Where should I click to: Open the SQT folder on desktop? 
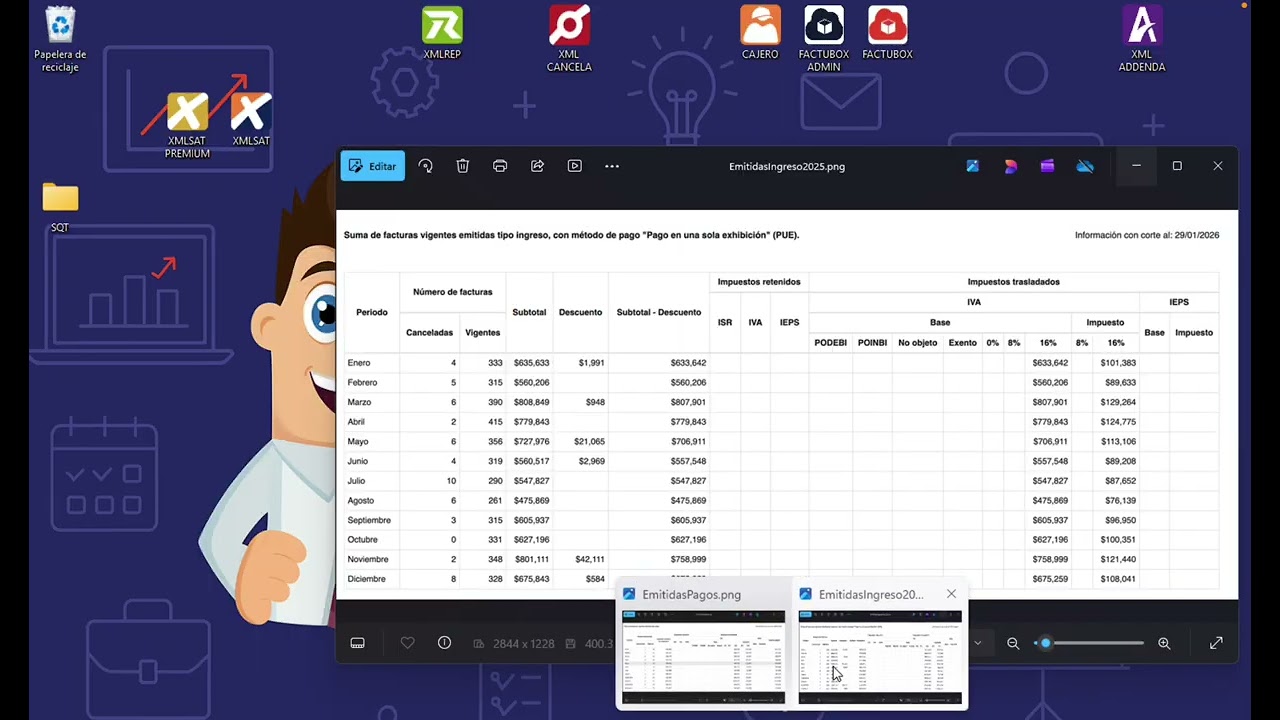60,207
